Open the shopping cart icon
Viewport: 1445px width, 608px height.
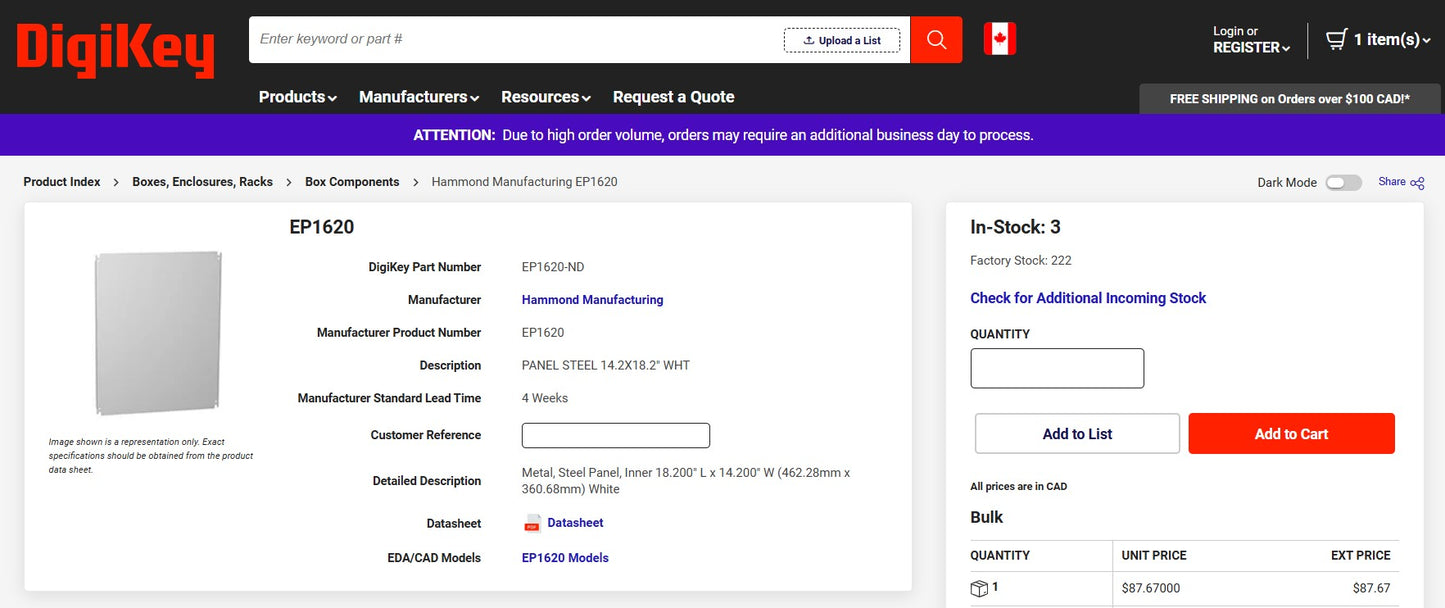pyautogui.click(x=1336, y=39)
